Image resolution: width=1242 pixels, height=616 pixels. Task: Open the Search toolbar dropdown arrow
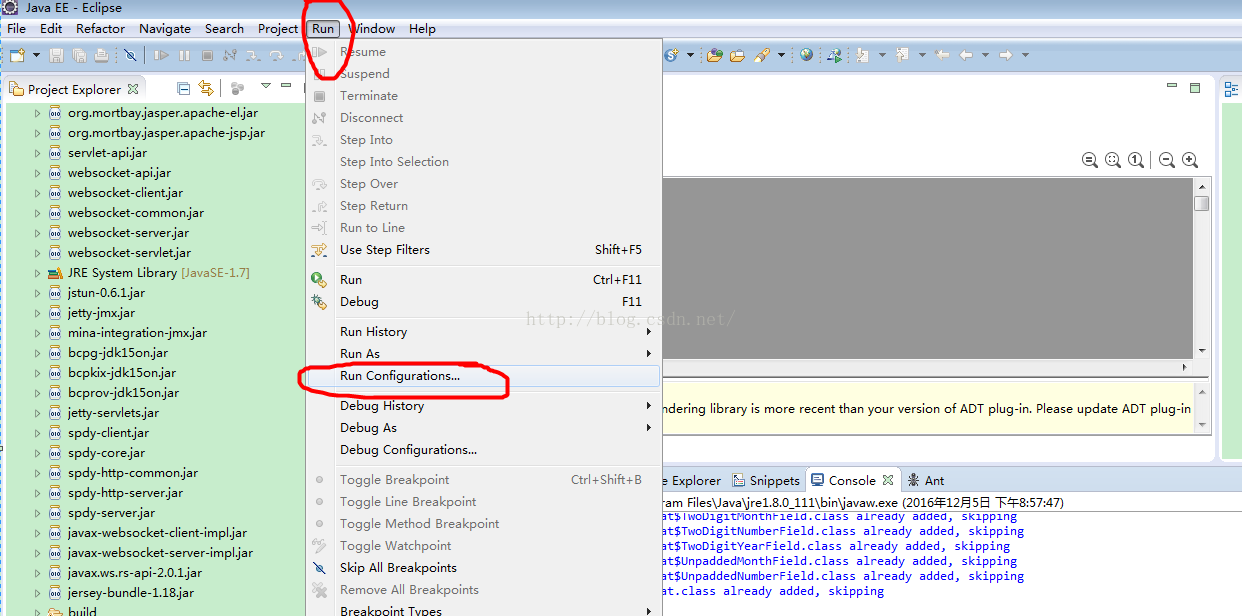[781, 55]
